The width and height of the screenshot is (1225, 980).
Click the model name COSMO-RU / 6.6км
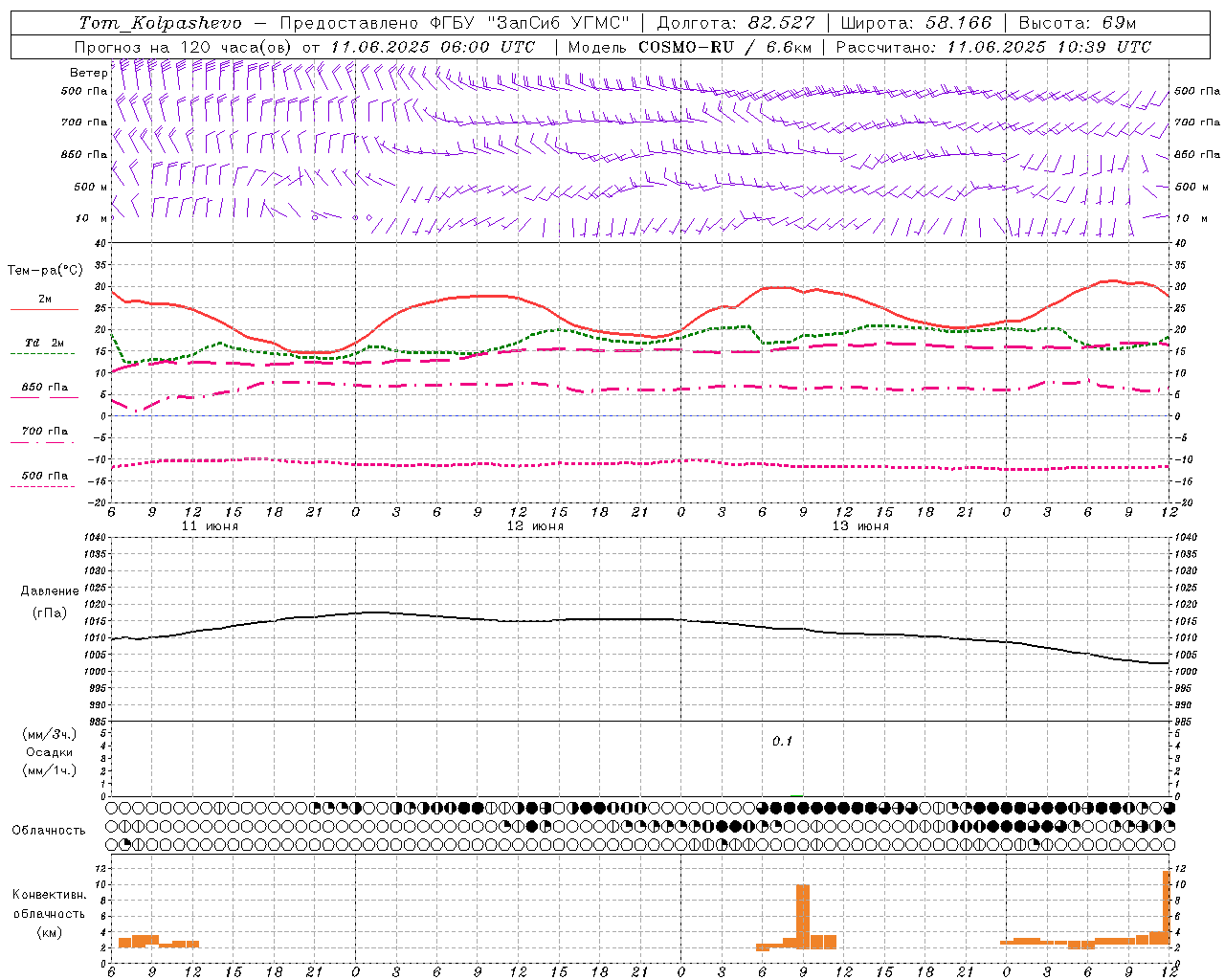[724, 47]
